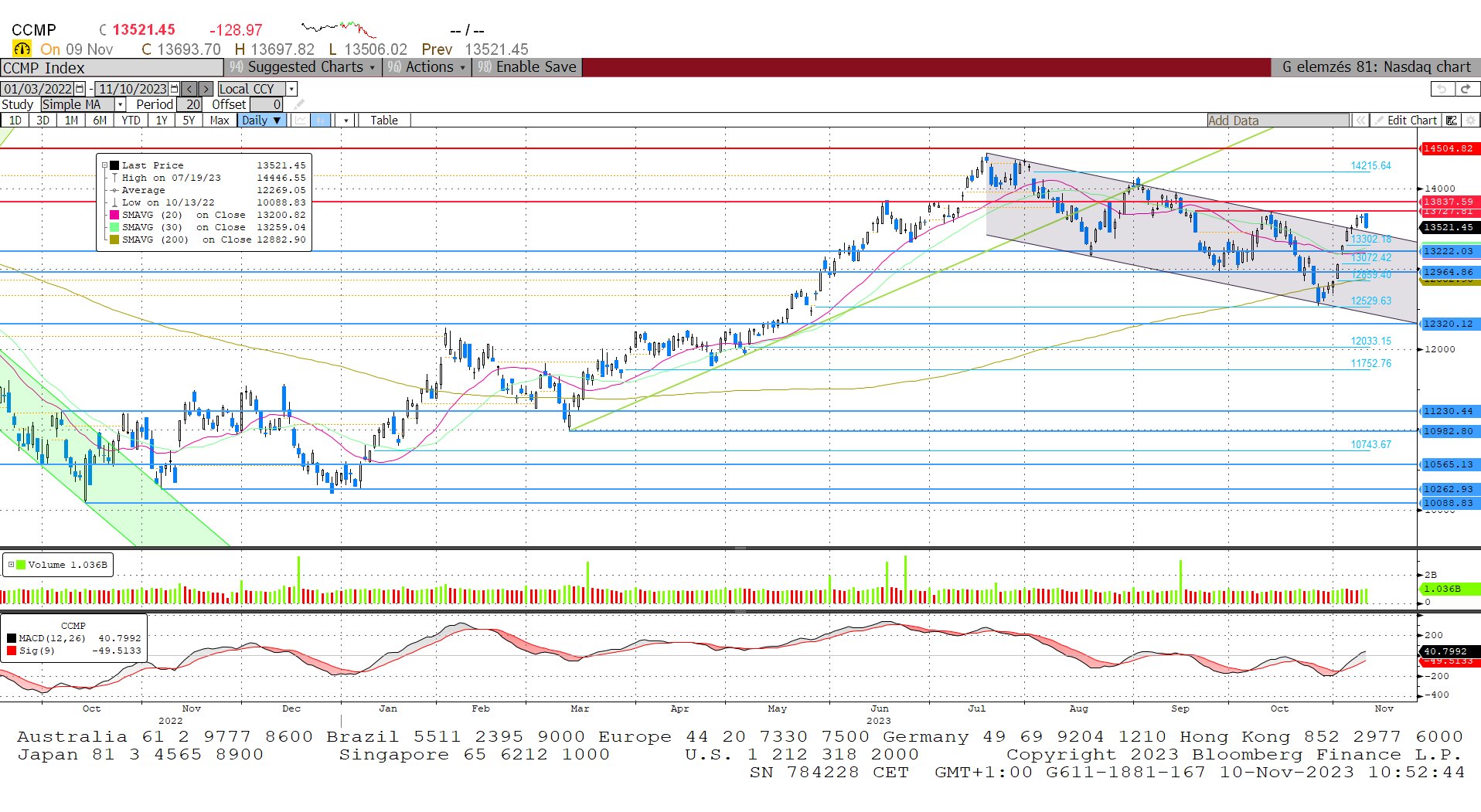
Task: Click the Edit Chart button
Action: (x=1406, y=121)
